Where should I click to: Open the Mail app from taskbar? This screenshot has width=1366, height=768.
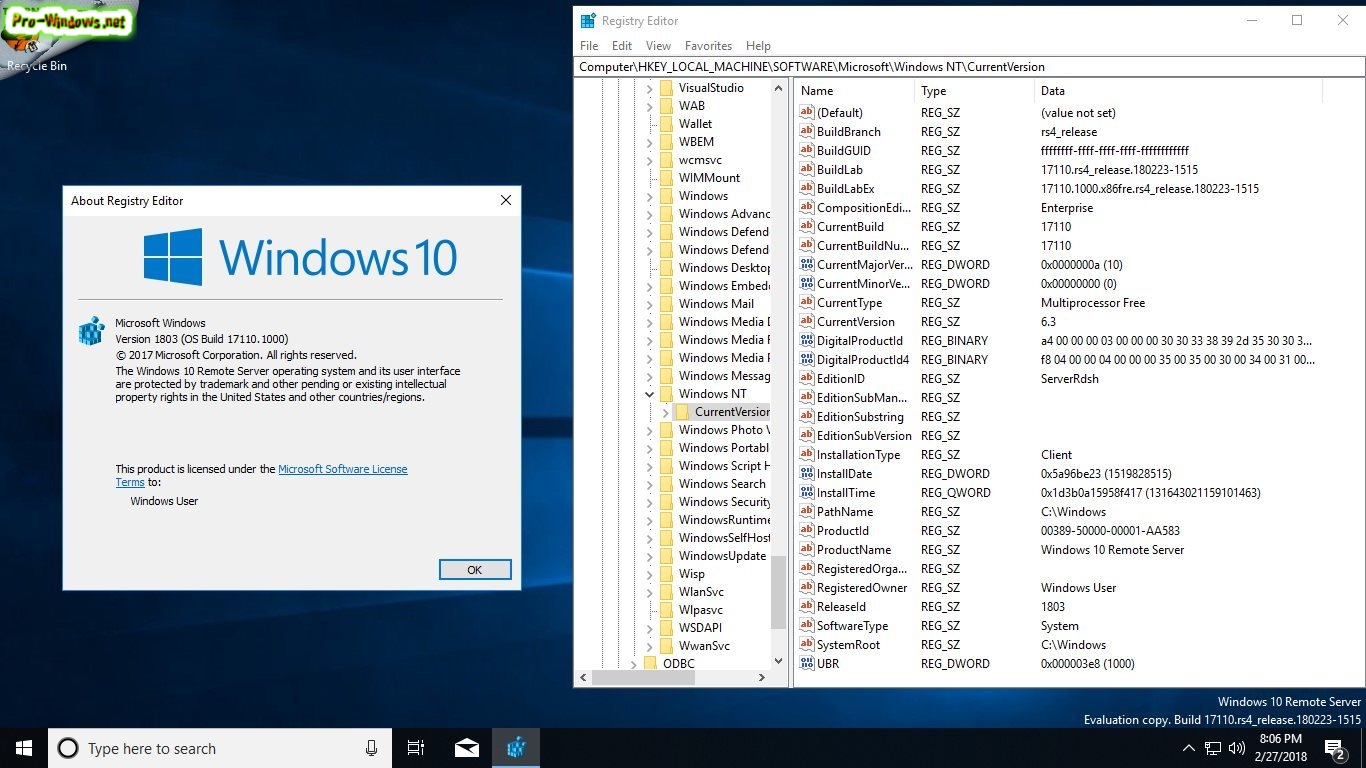466,748
